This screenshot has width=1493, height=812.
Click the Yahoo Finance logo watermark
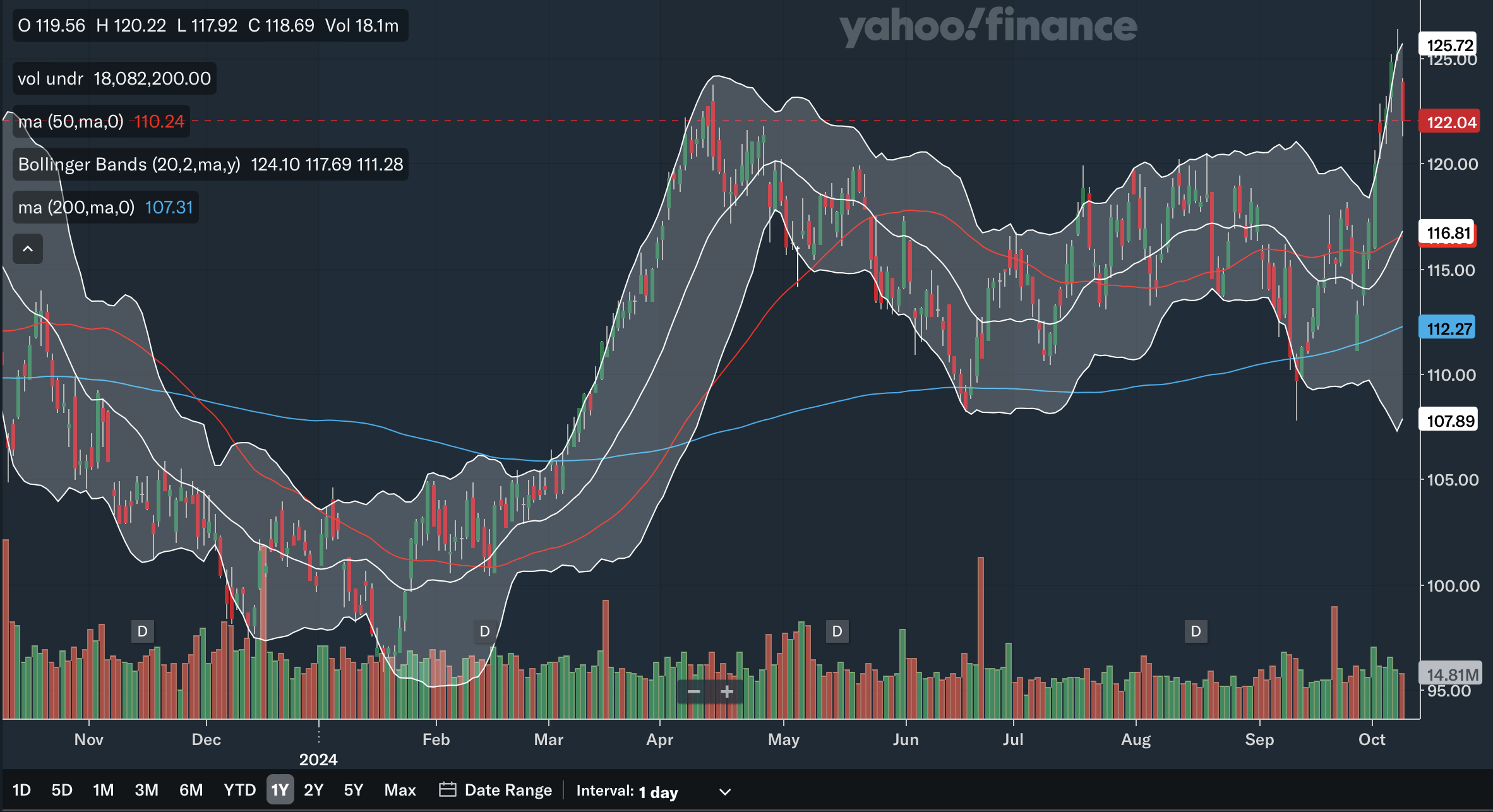pyautogui.click(x=988, y=27)
